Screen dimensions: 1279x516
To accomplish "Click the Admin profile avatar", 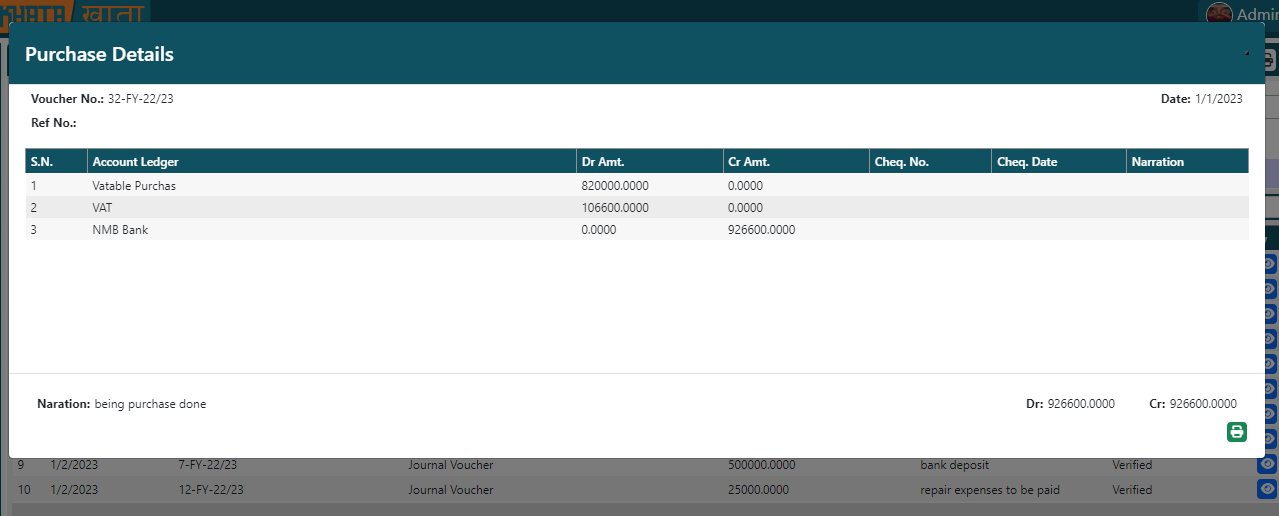I will point(1218,12).
